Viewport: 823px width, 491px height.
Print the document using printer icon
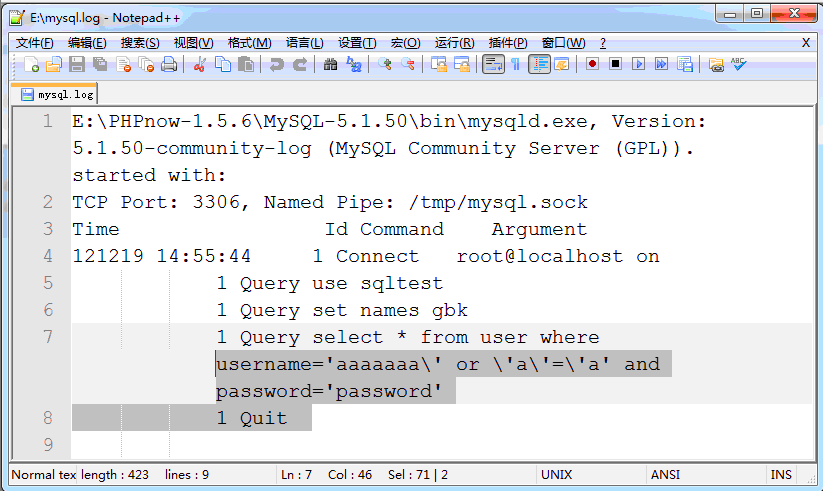[169, 65]
